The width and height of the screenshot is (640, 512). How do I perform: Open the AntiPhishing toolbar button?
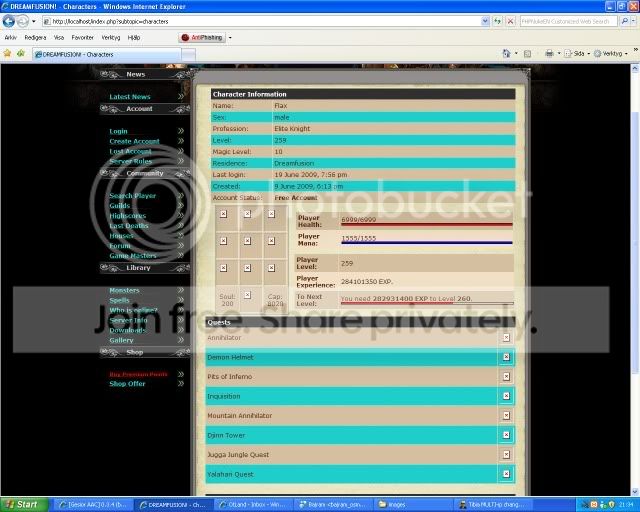click(x=202, y=38)
